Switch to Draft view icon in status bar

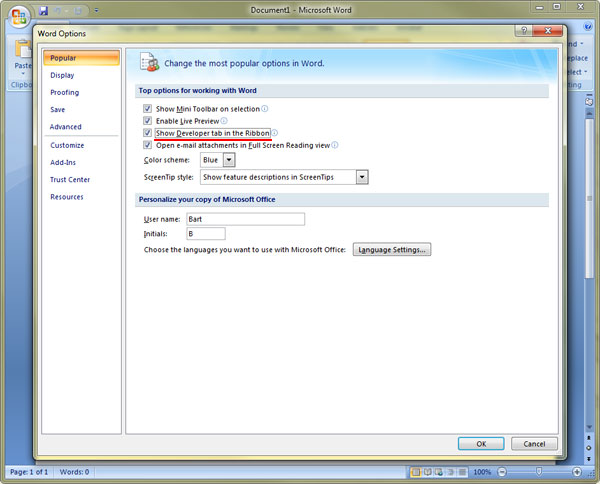(463, 472)
